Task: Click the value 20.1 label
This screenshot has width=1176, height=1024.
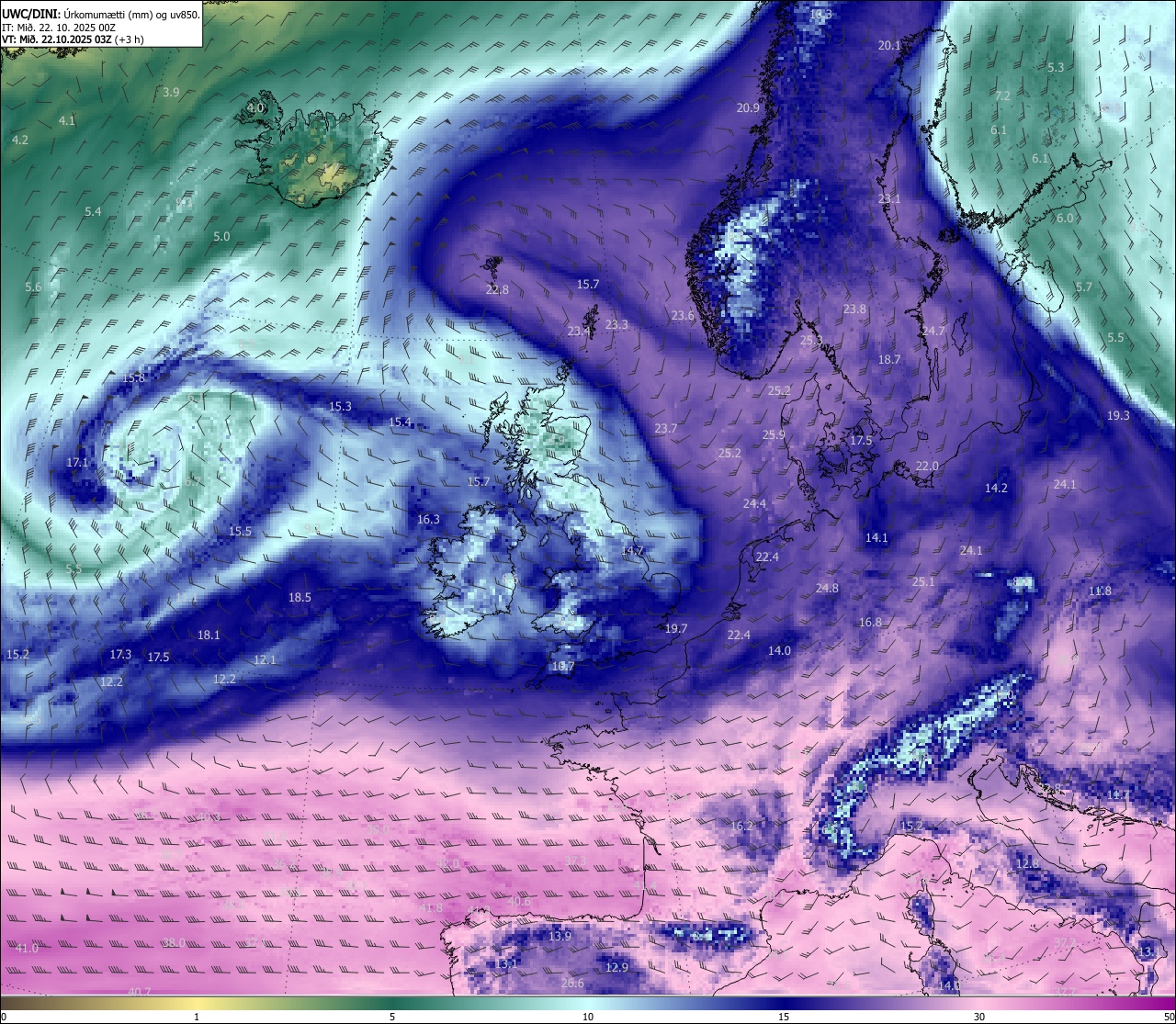Action: pyautogui.click(x=889, y=46)
